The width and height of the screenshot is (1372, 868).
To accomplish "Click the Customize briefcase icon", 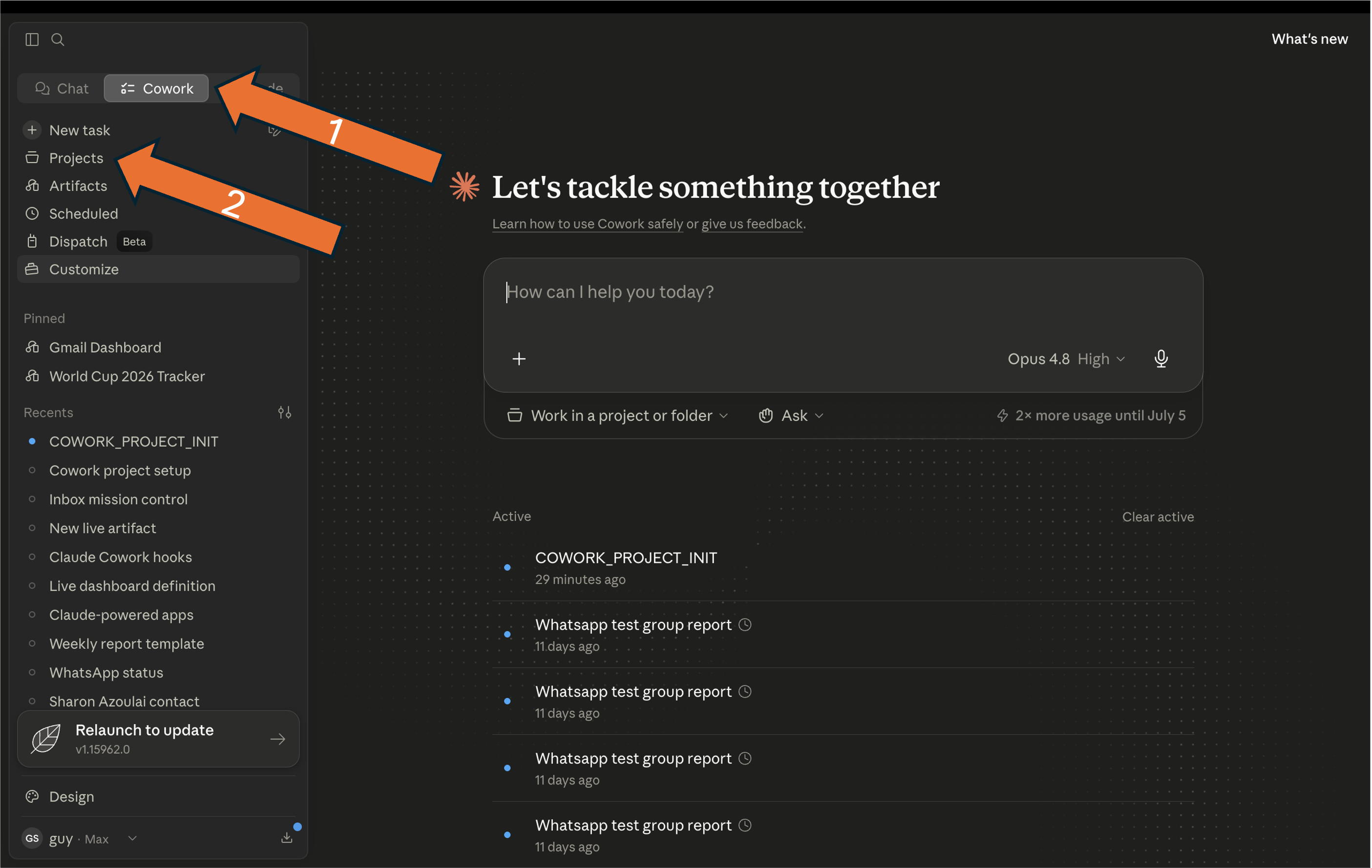I will click(x=32, y=269).
